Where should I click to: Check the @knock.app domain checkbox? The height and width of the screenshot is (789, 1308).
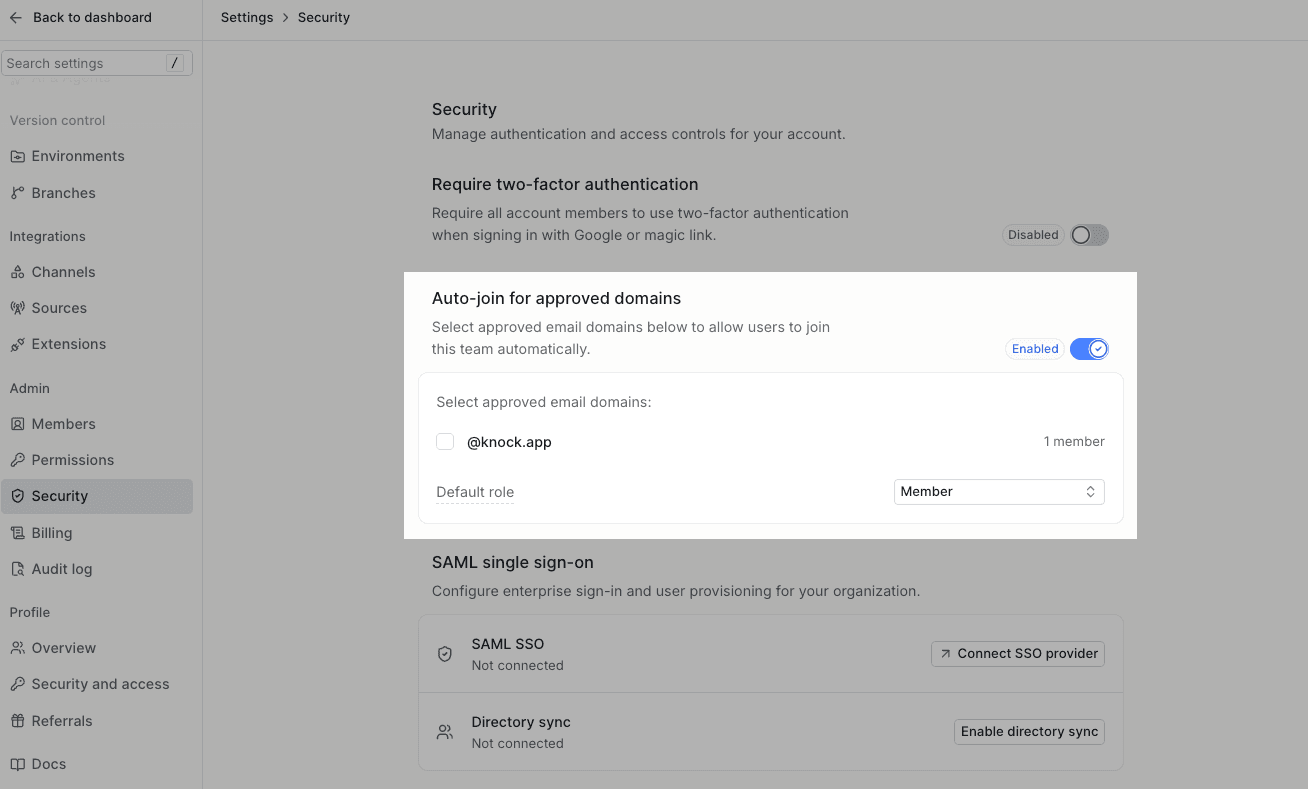(x=445, y=441)
